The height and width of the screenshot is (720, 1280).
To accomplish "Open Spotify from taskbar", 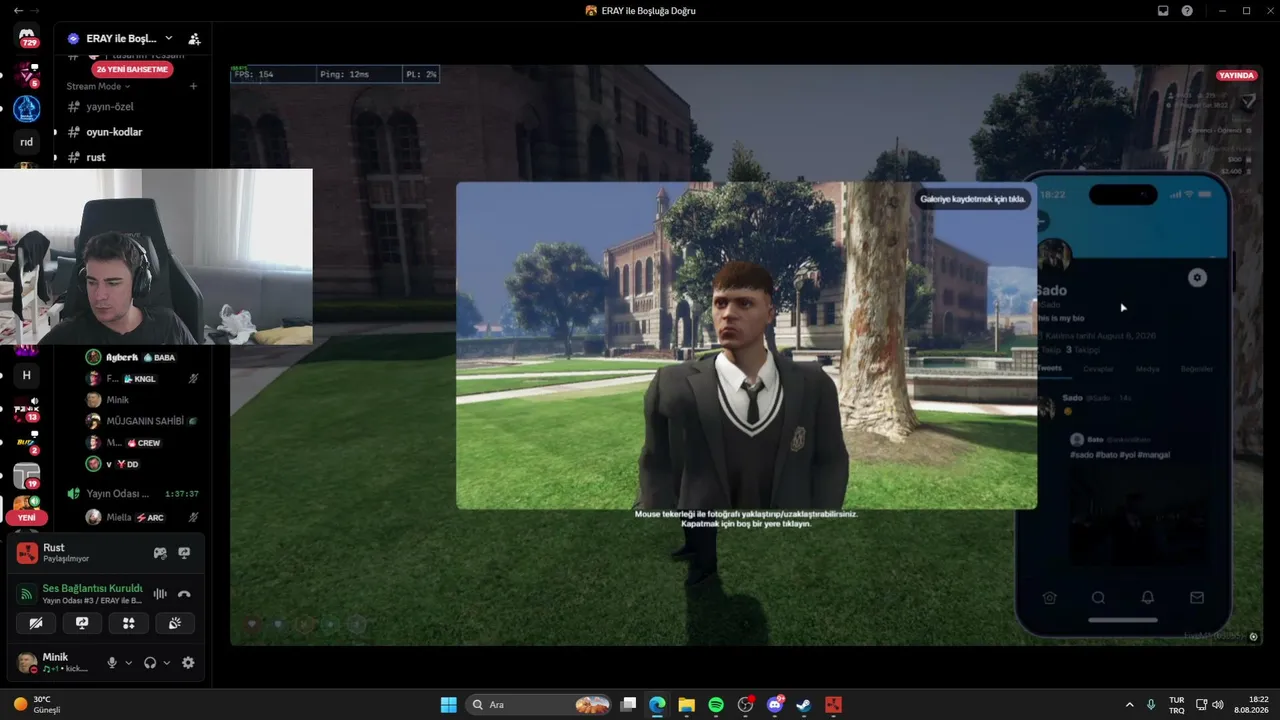I will tap(716, 705).
